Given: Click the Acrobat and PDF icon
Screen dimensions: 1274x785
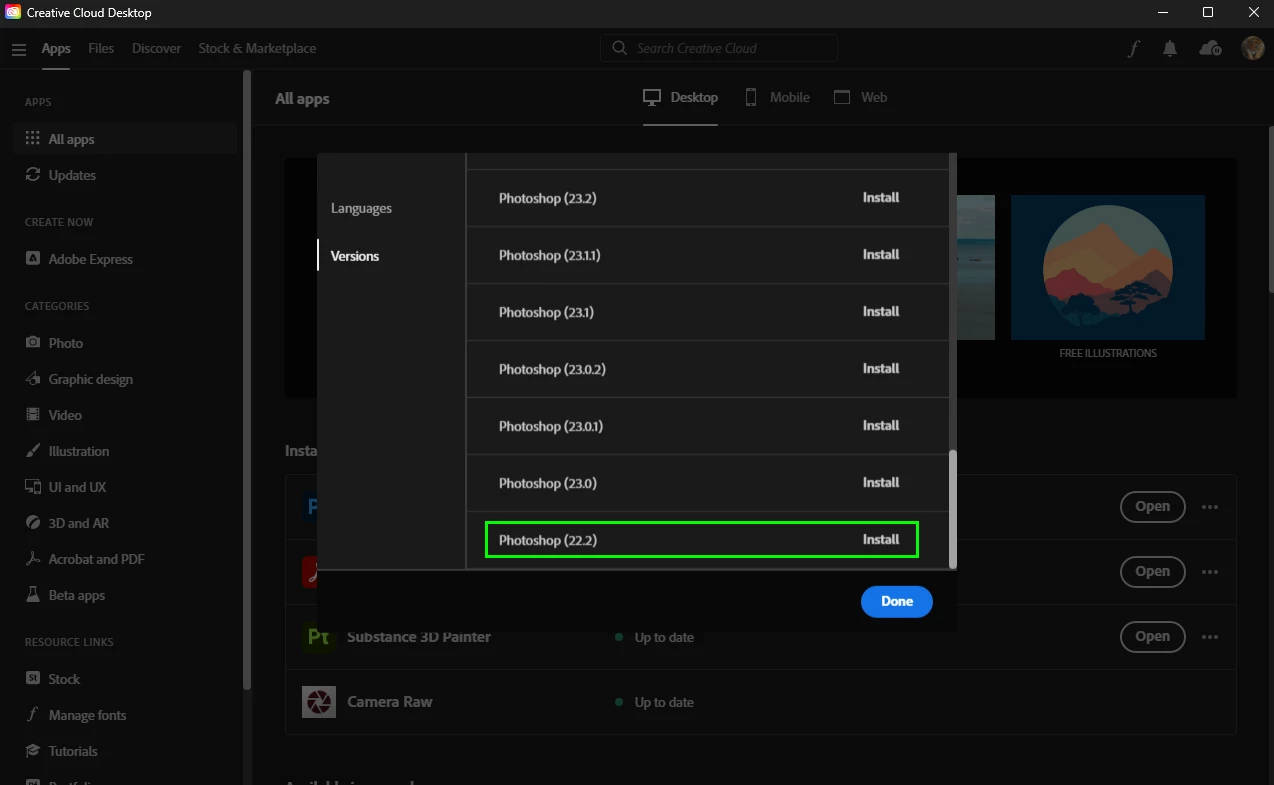Looking at the screenshot, I should click(x=32, y=559).
